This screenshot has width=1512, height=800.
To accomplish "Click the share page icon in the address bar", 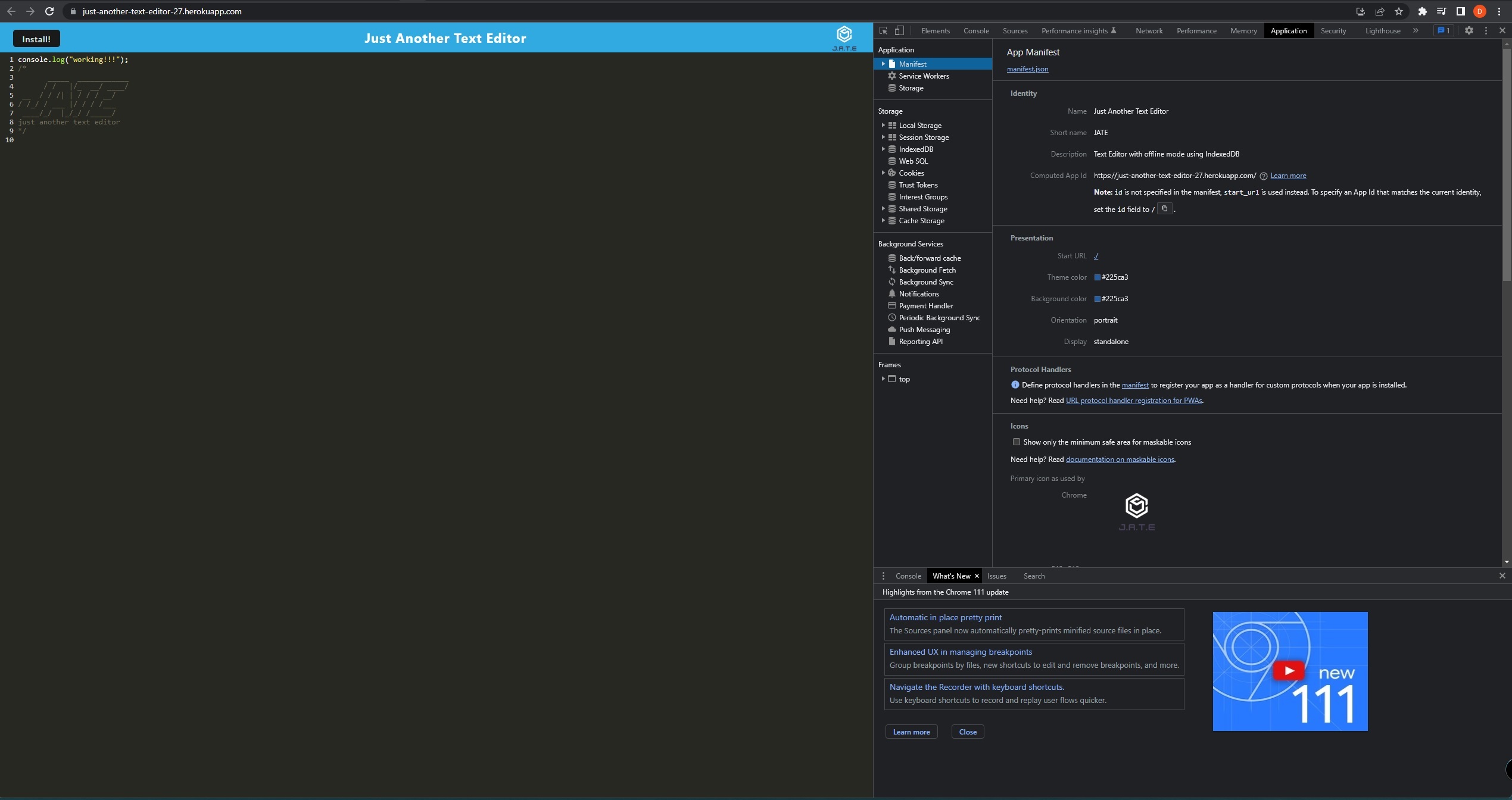I will [x=1380, y=11].
